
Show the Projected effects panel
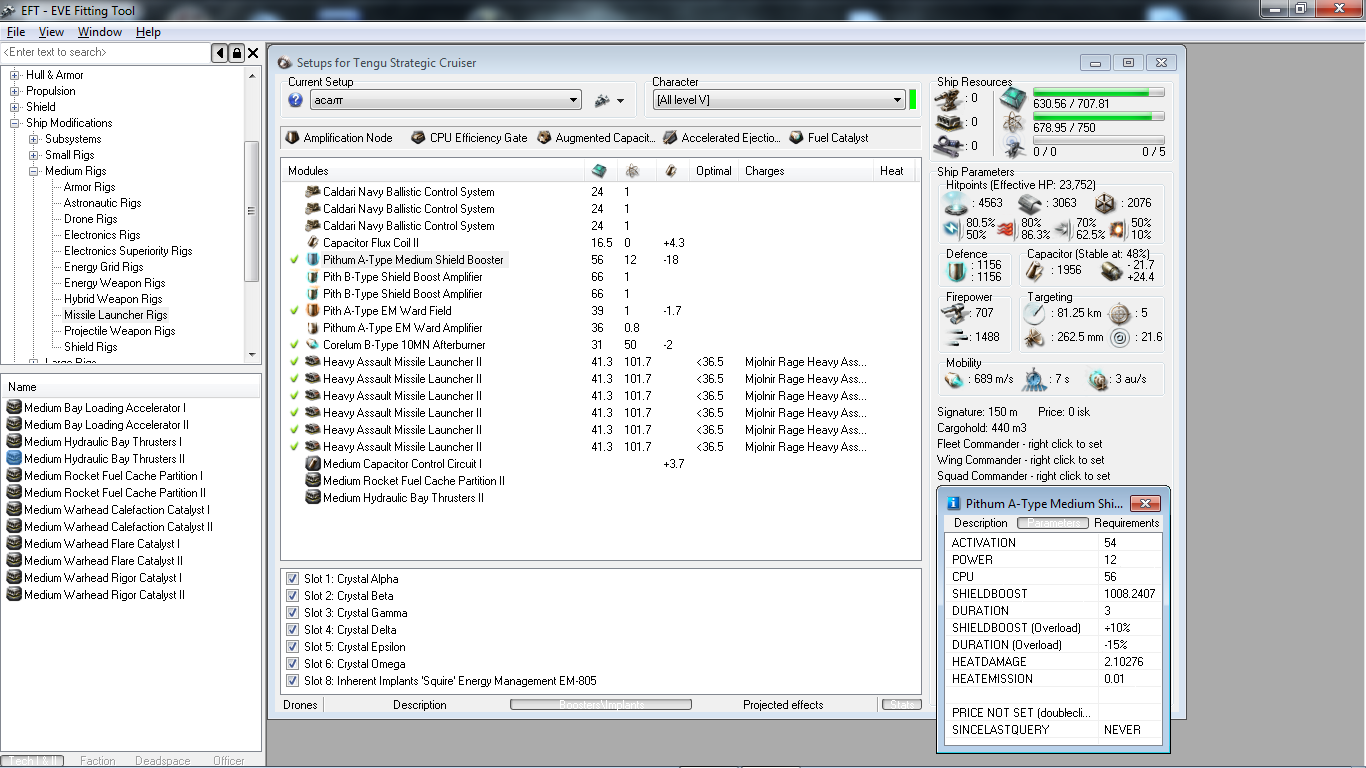coord(783,705)
